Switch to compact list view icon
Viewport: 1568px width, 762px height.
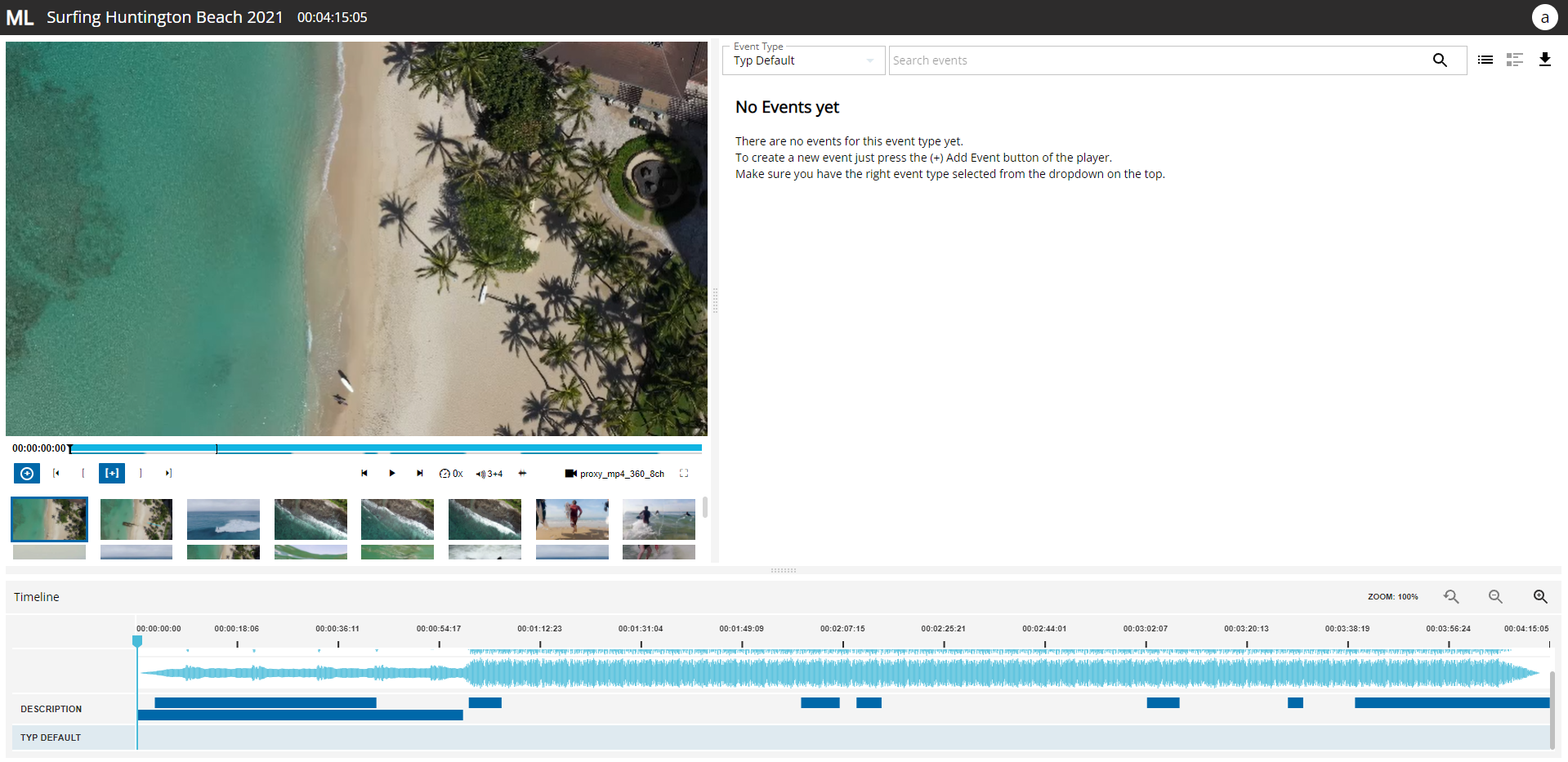coord(1485,60)
